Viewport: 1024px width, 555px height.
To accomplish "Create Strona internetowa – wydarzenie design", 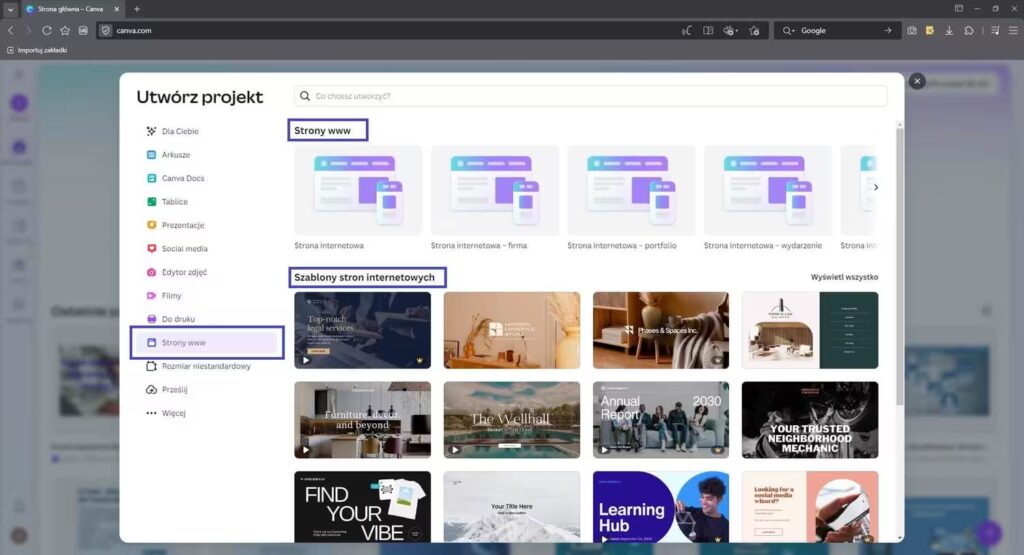I will (767, 190).
